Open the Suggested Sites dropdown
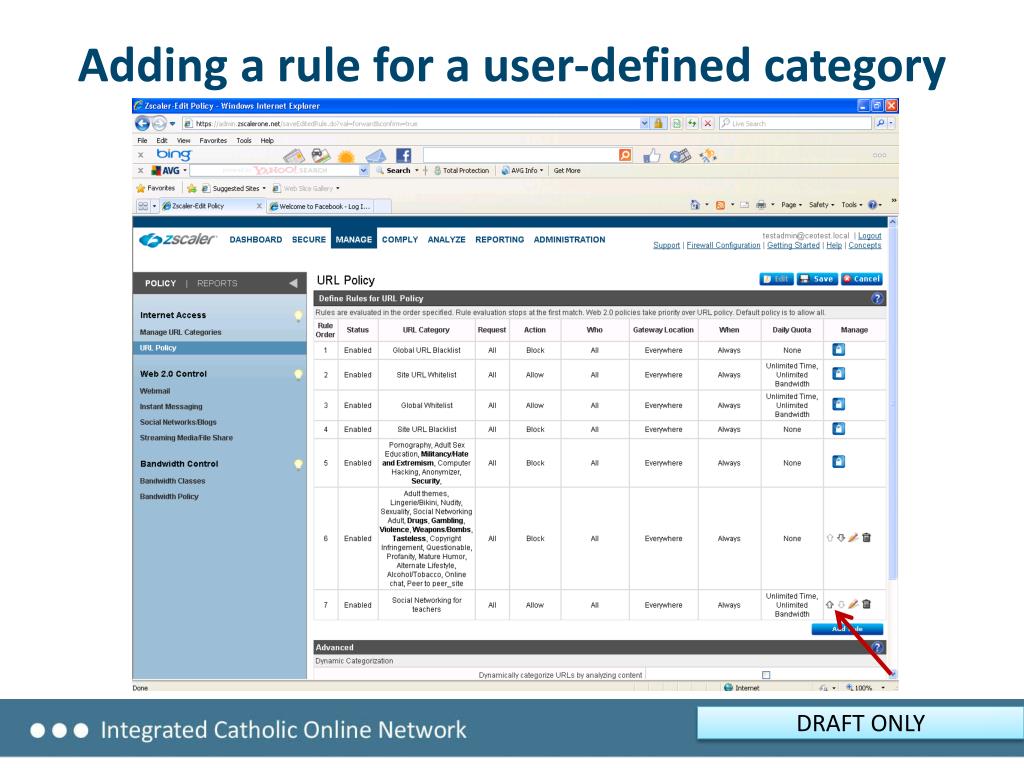1024x768 pixels. tap(234, 189)
